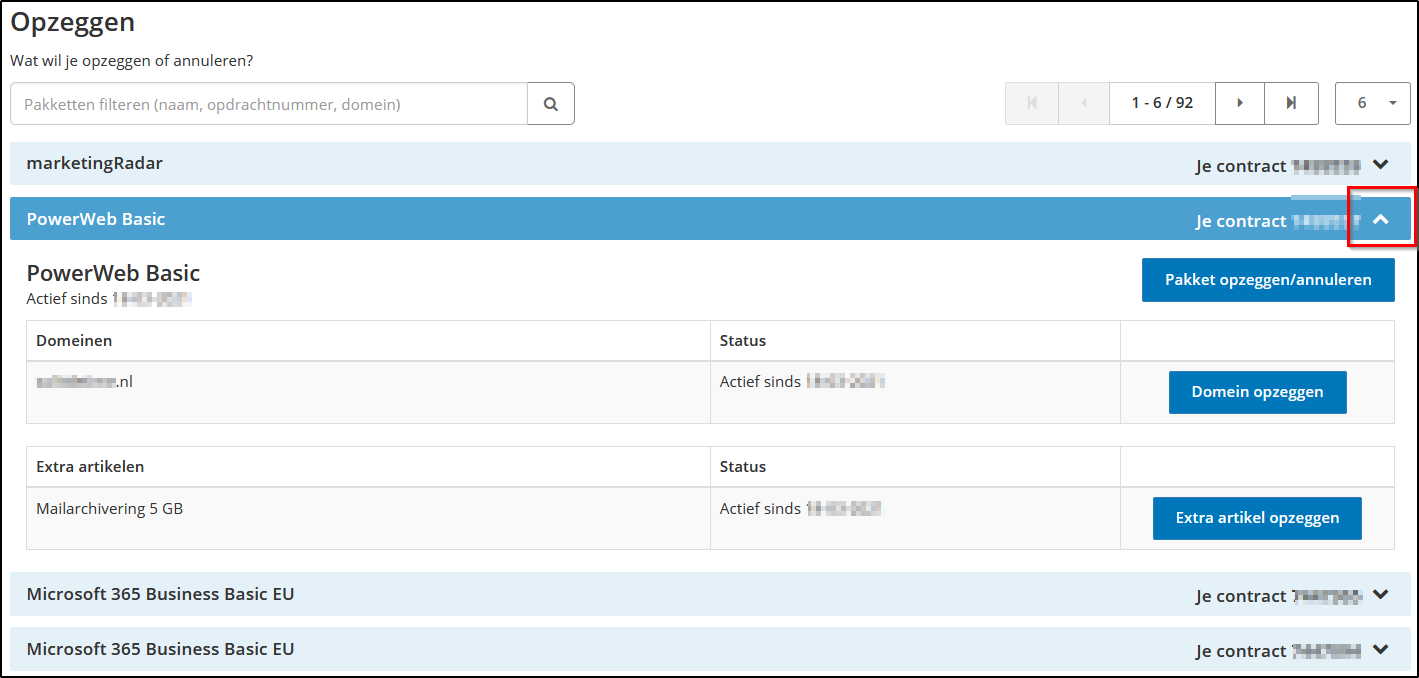Select the Mailarchivering 5 GB row entry
1419x678 pixels.
point(110,509)
